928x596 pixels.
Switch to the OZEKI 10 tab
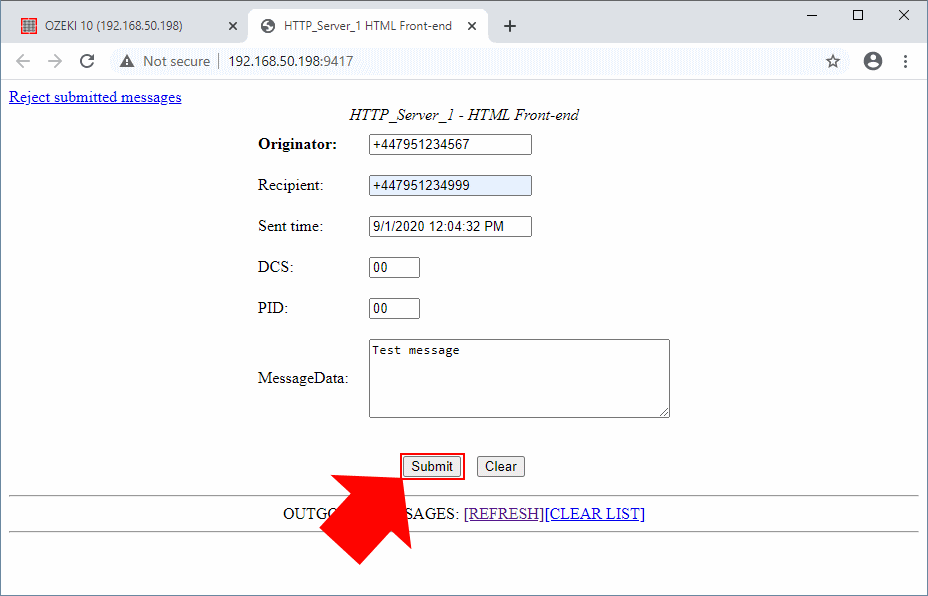coord(124,26)
